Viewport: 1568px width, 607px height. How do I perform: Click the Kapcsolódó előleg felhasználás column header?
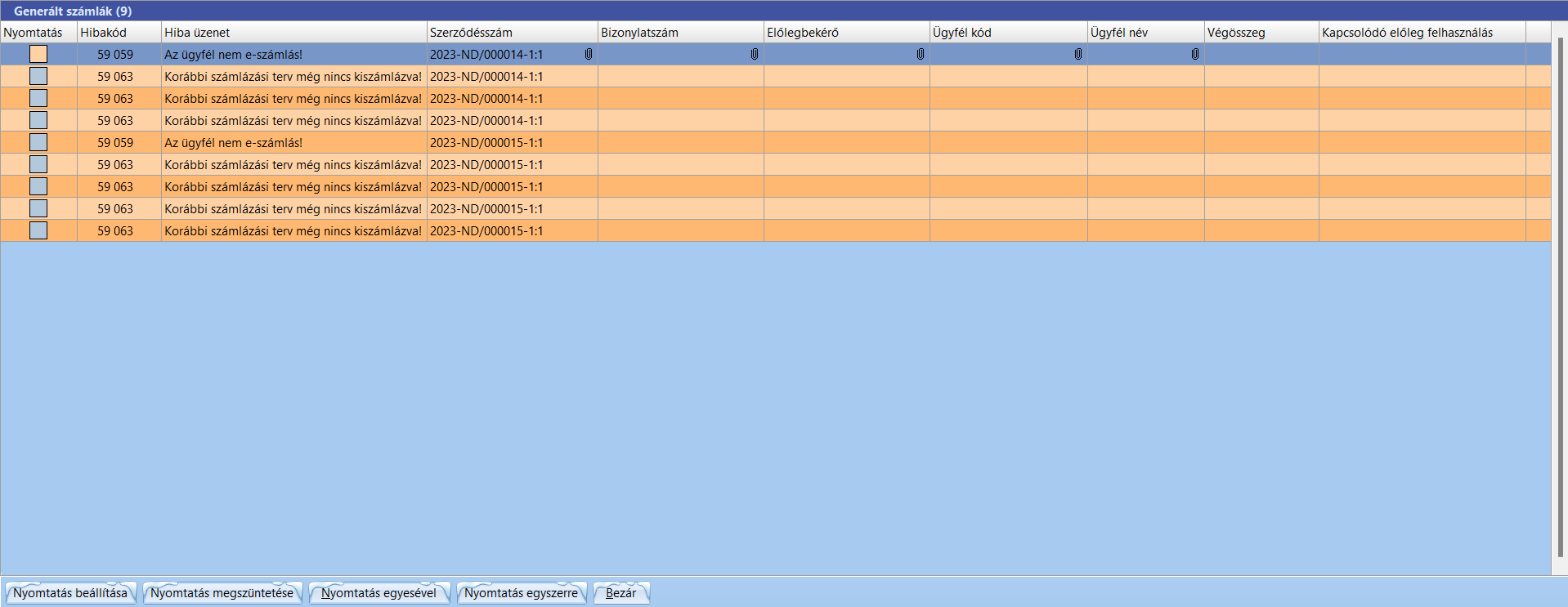click(x=1422, y=33)
